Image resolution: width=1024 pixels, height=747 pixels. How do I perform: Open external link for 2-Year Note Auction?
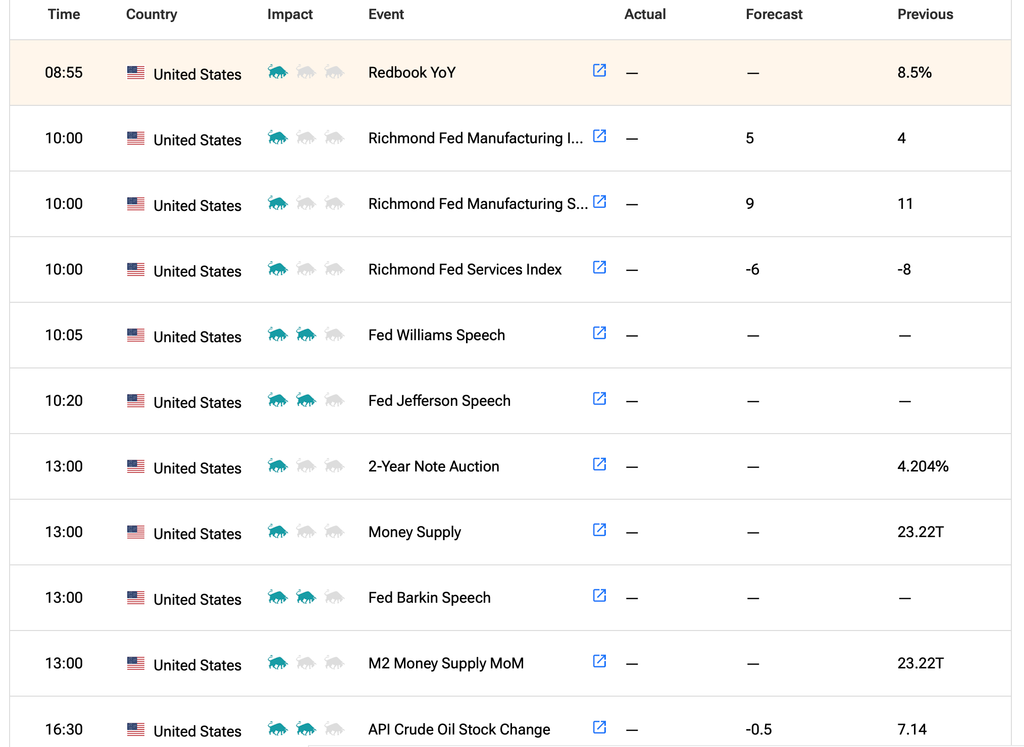[600, 464]
